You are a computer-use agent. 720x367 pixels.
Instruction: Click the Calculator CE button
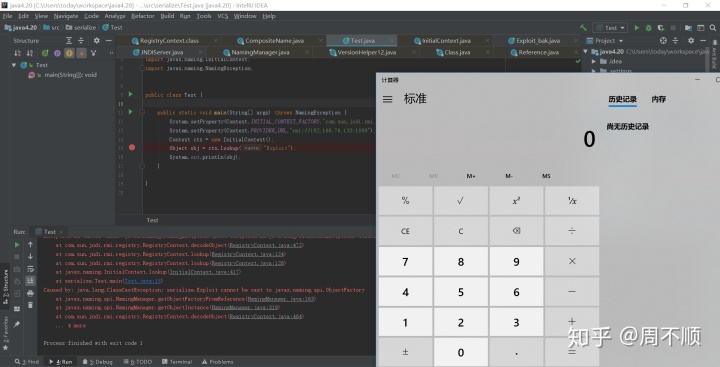coord(405,231)
